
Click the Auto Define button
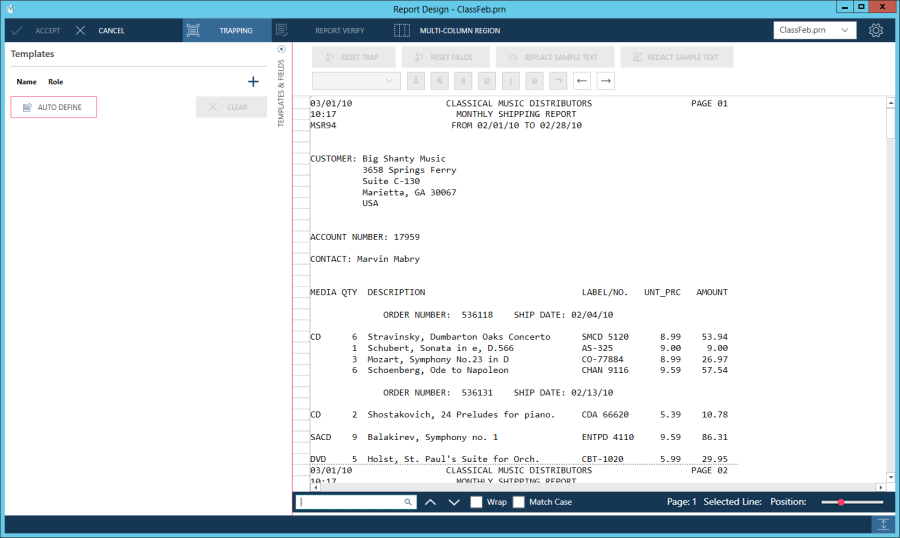[54, 107]
